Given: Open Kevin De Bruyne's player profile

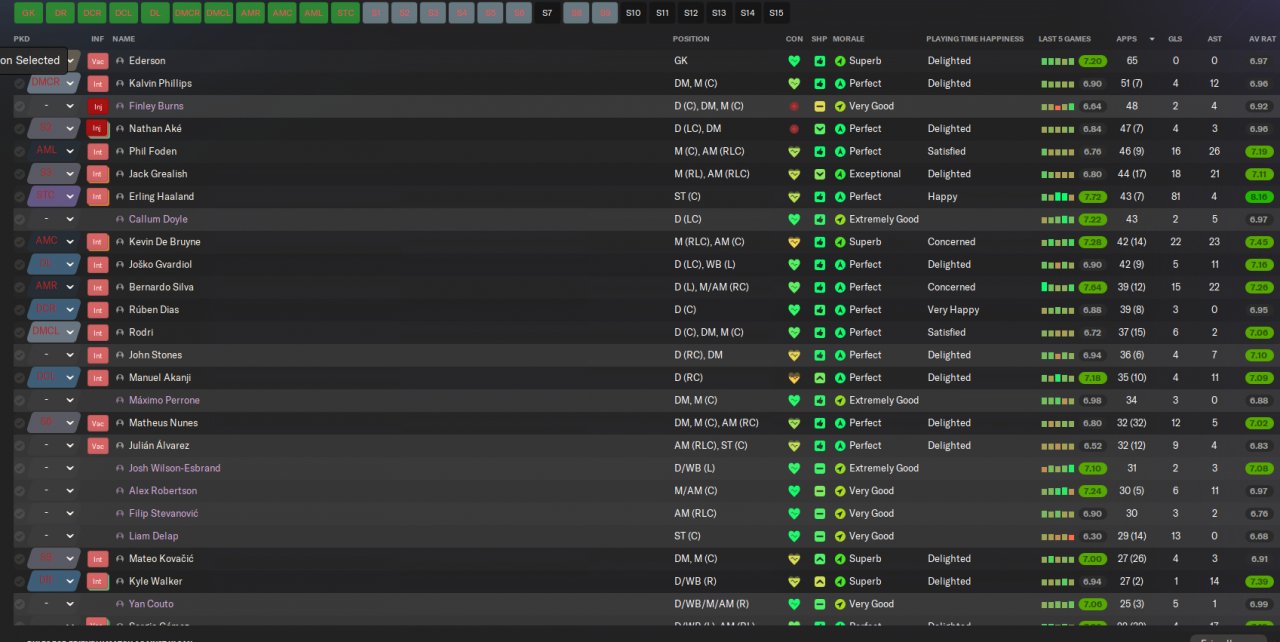Looking at the screenshot, I should tap(164, 242).
